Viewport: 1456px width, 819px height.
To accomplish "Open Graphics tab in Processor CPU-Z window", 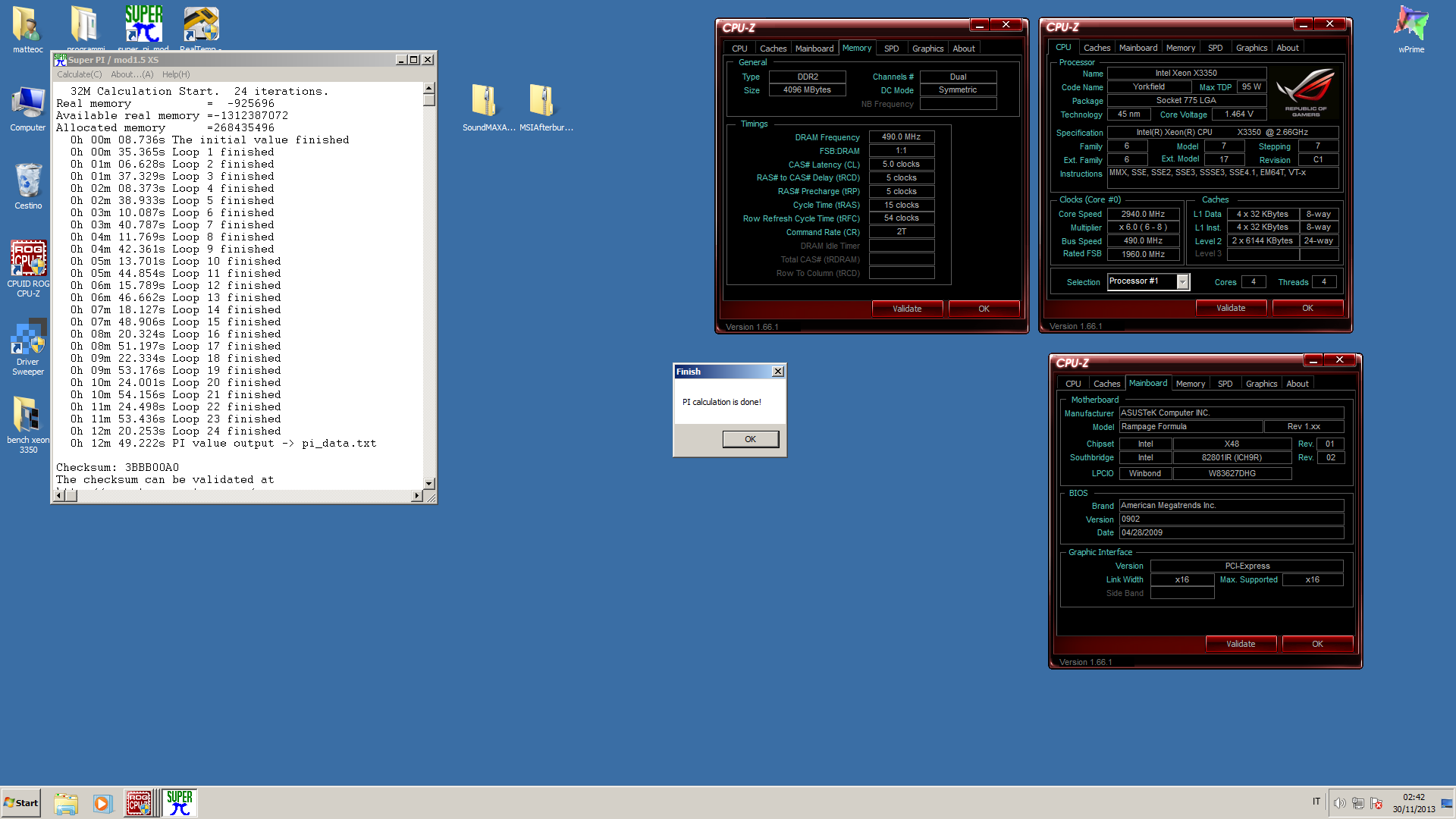I will point(1252,48).
